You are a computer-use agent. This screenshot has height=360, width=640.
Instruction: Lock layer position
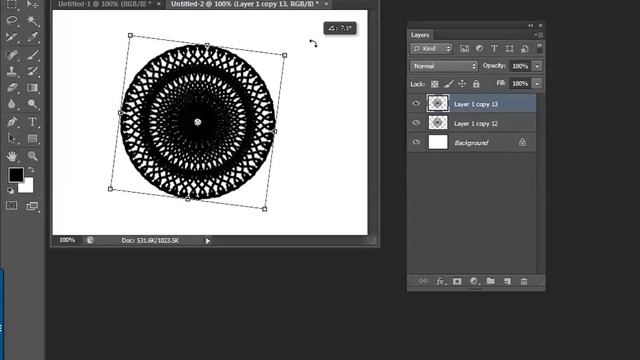(x=462, y=84)
